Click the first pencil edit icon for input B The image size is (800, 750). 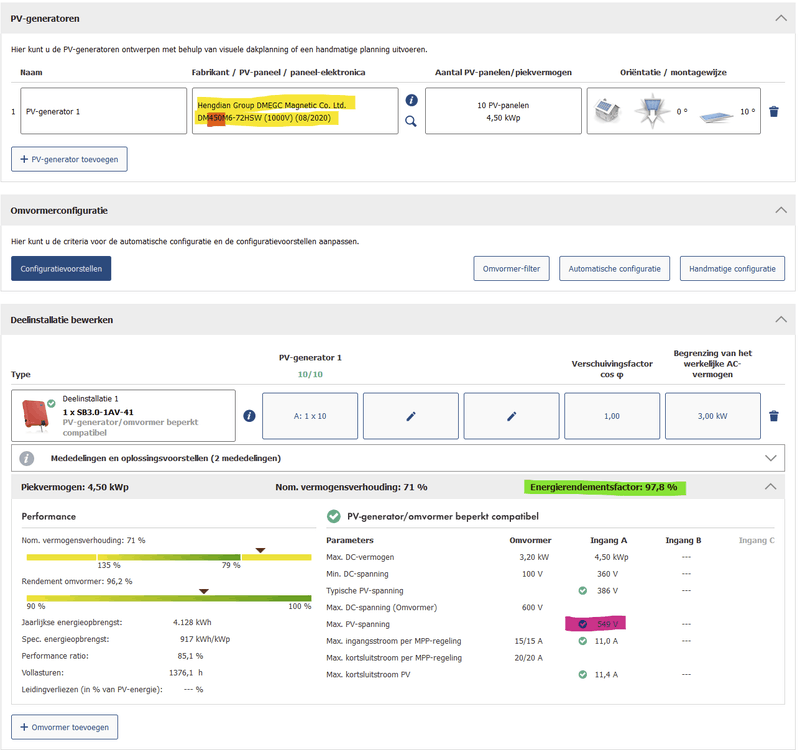coord(410,416)
